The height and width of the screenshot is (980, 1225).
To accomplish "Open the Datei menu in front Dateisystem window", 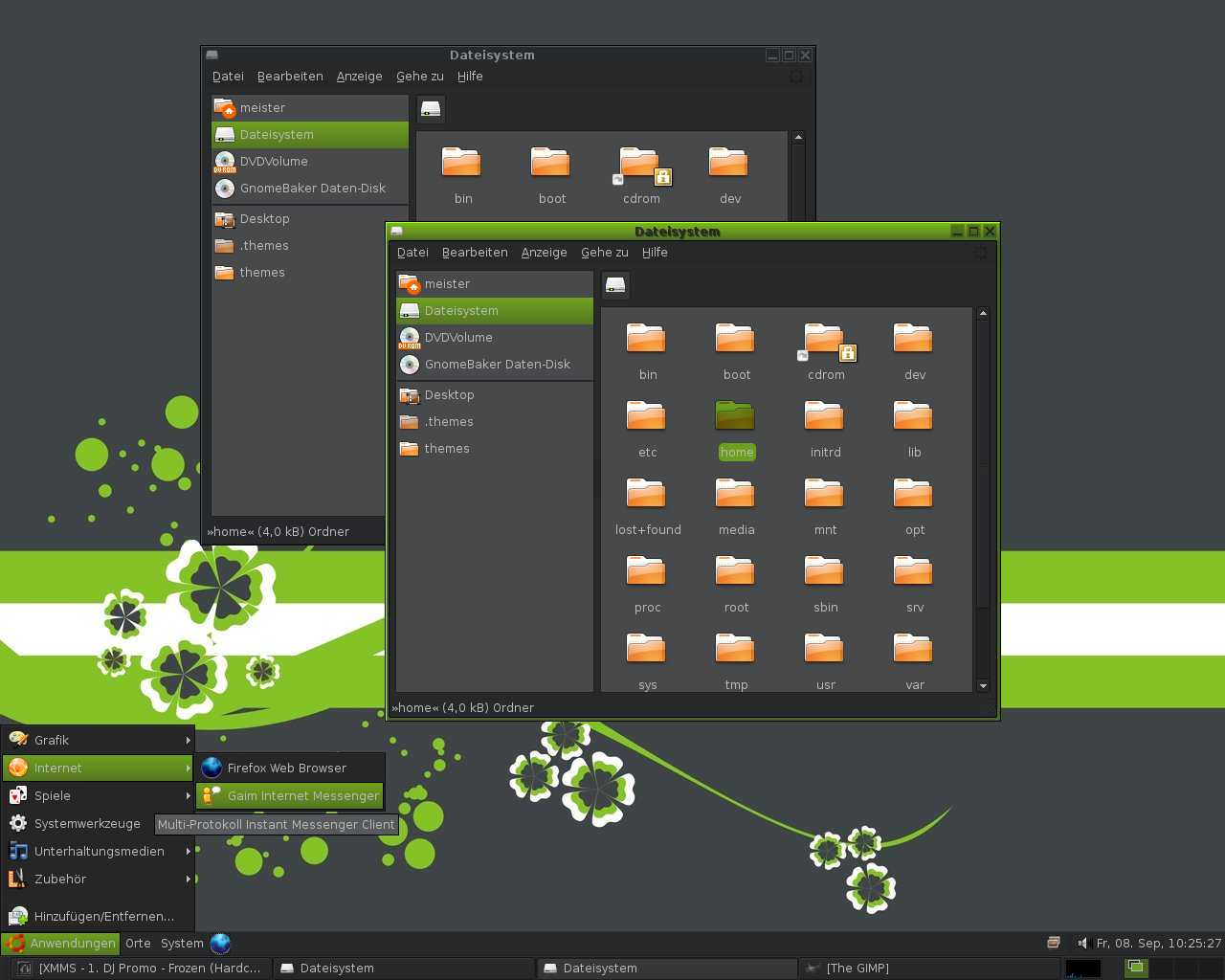I will point(412,253).
